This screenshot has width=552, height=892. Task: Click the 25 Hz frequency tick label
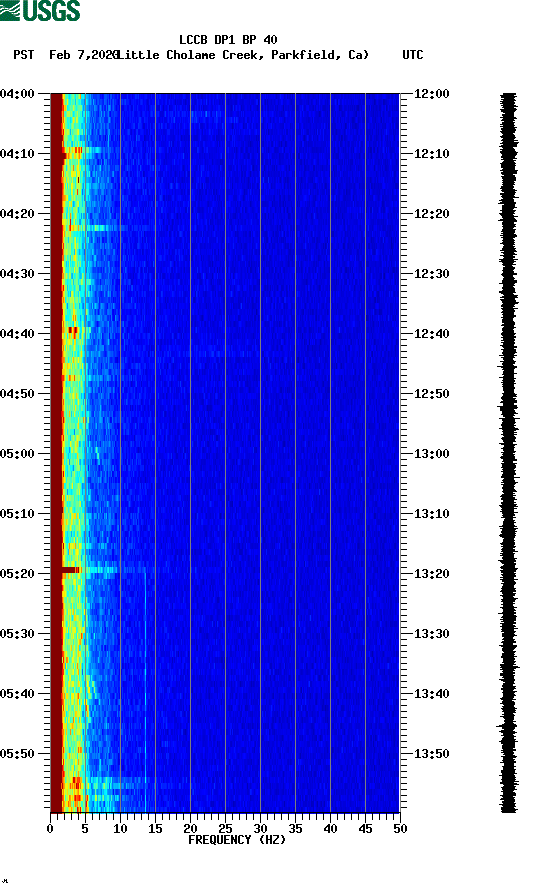tap(225, 829)
